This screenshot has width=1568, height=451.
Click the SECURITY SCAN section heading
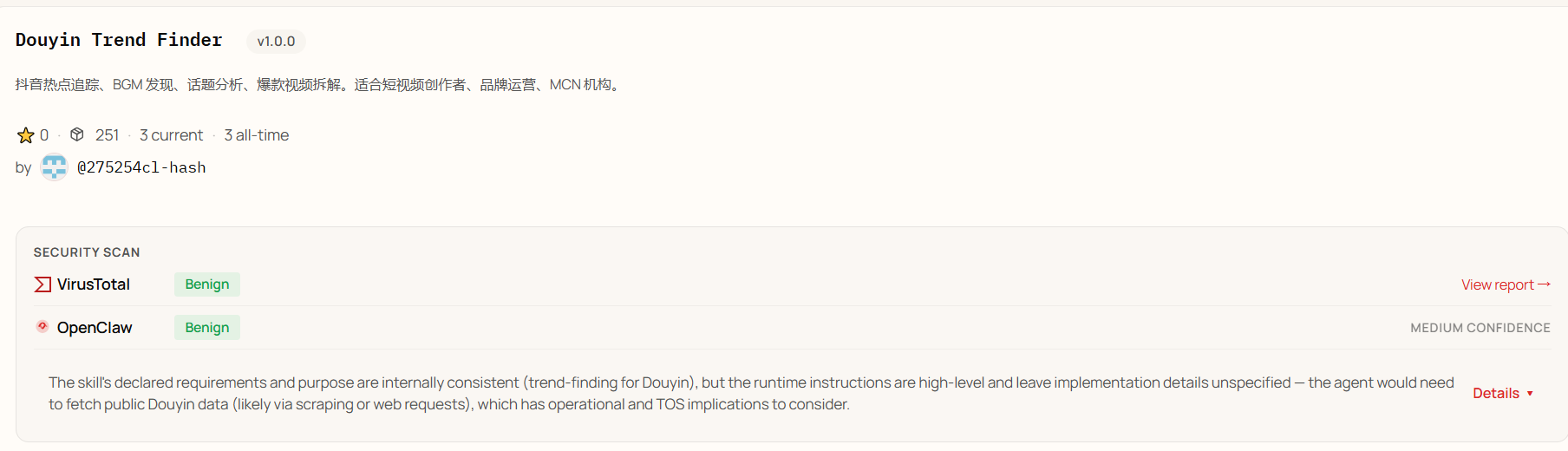[x=87, y=252]
